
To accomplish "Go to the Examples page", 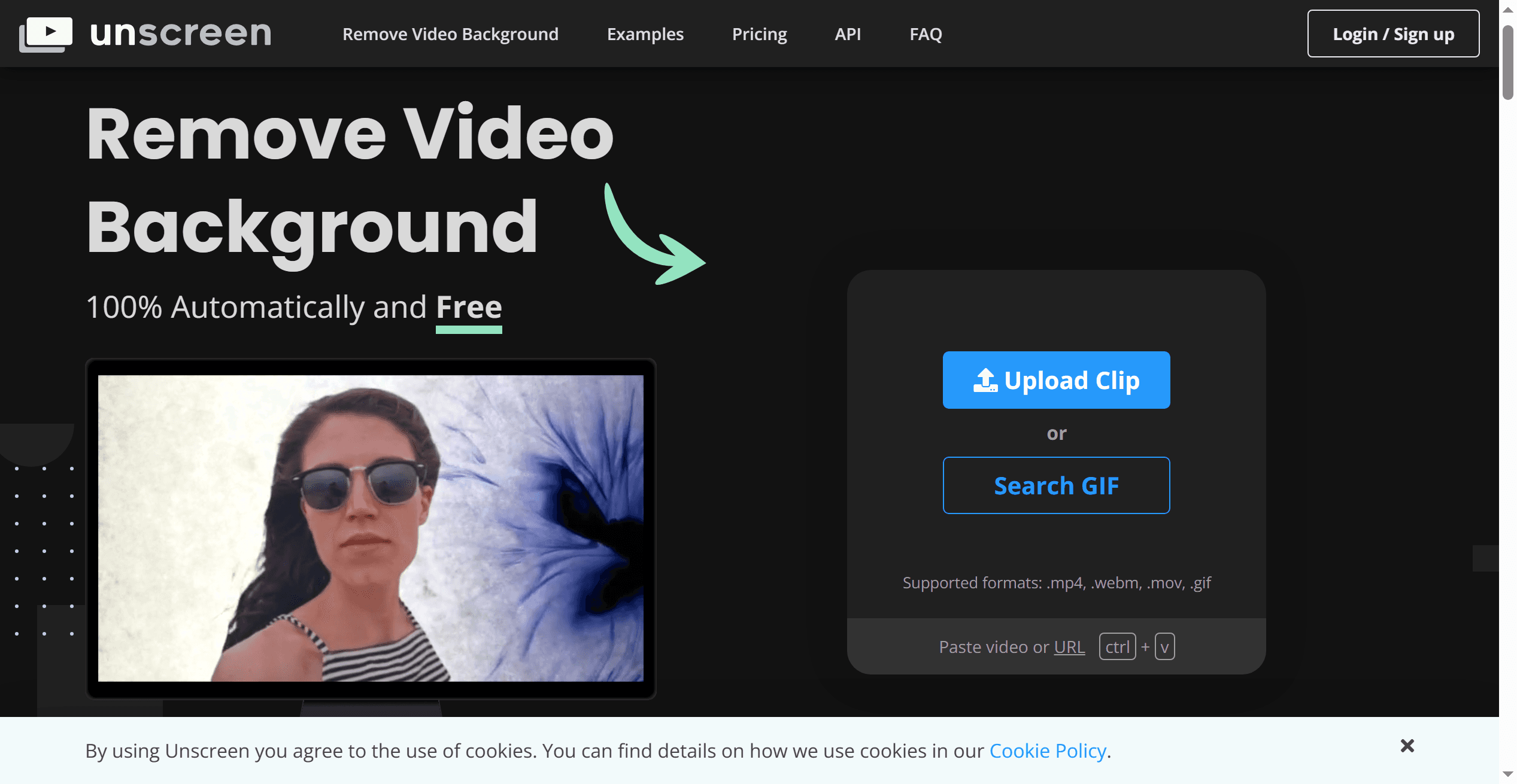I will click(x=645, y=34).
